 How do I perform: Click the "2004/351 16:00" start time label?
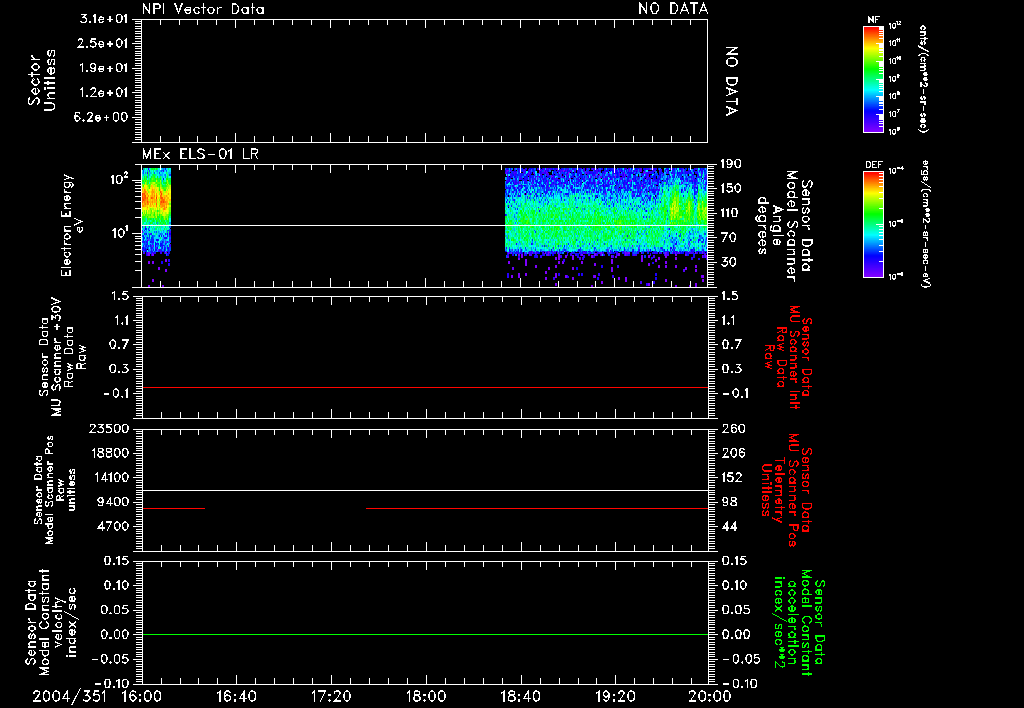(97, 696)
